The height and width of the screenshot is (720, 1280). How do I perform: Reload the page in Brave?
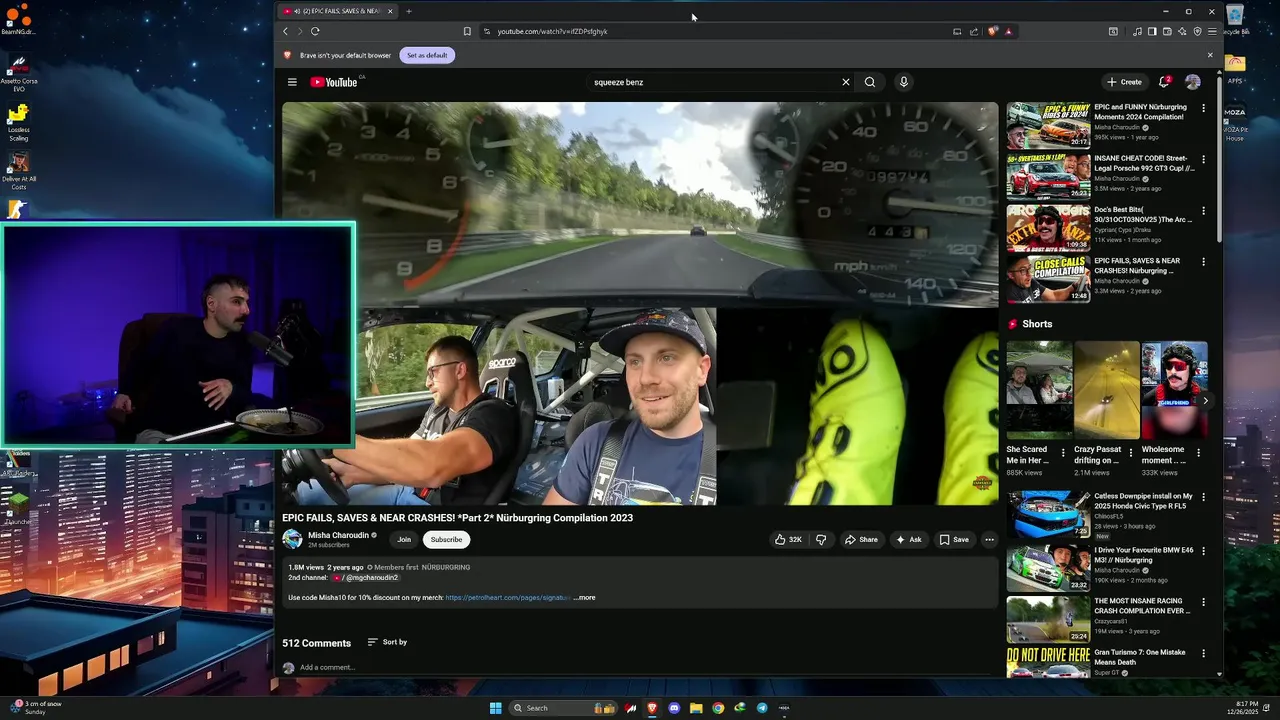coord(315,31)
